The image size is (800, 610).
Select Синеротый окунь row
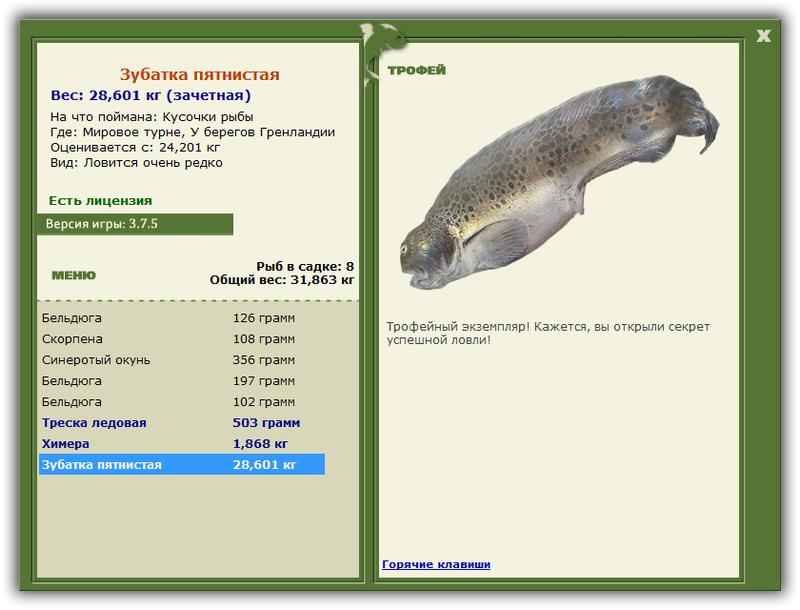(182, 360)
